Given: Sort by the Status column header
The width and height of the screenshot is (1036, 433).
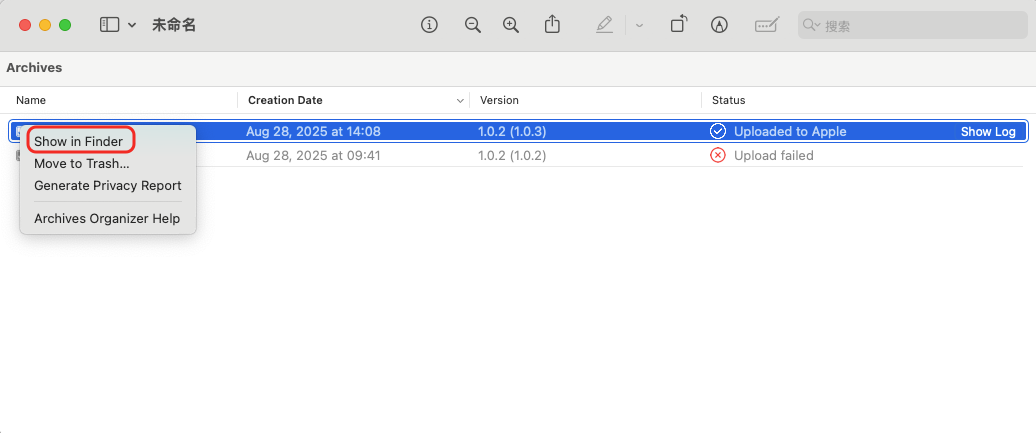Looking at the screenshot, I should pos(729,100).
